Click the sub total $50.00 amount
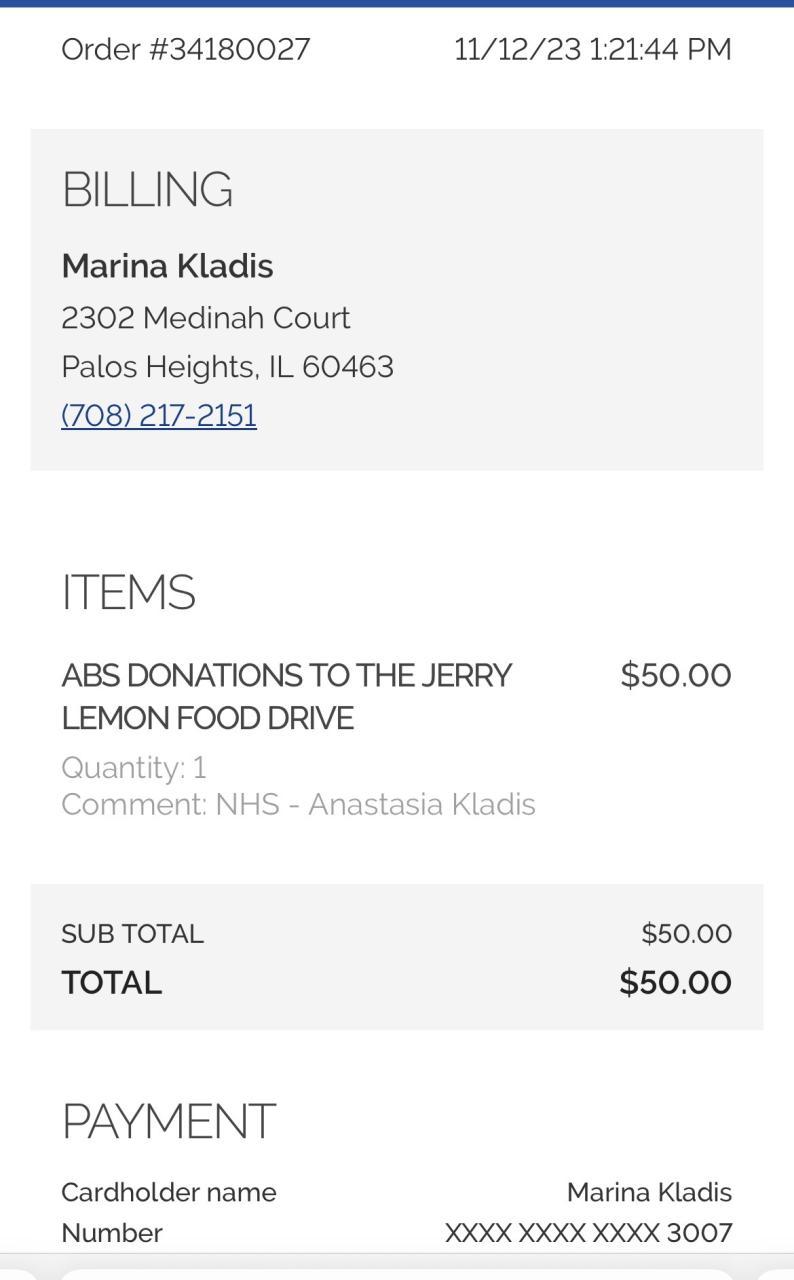 pos(686,933)
